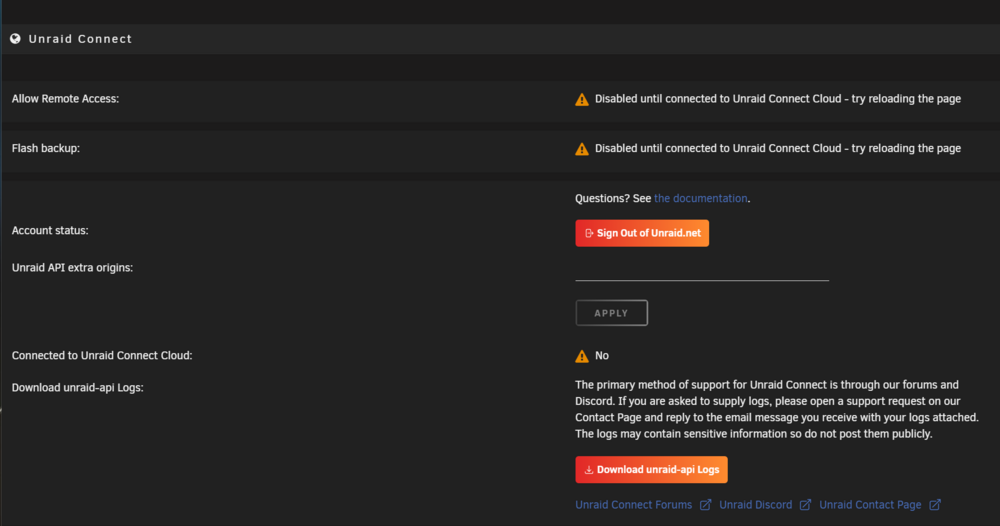The height and width of the screenshot is (526, 1000).
Task: Click external-link icon after Unraid Connect Forums
Action: point(705,505)
